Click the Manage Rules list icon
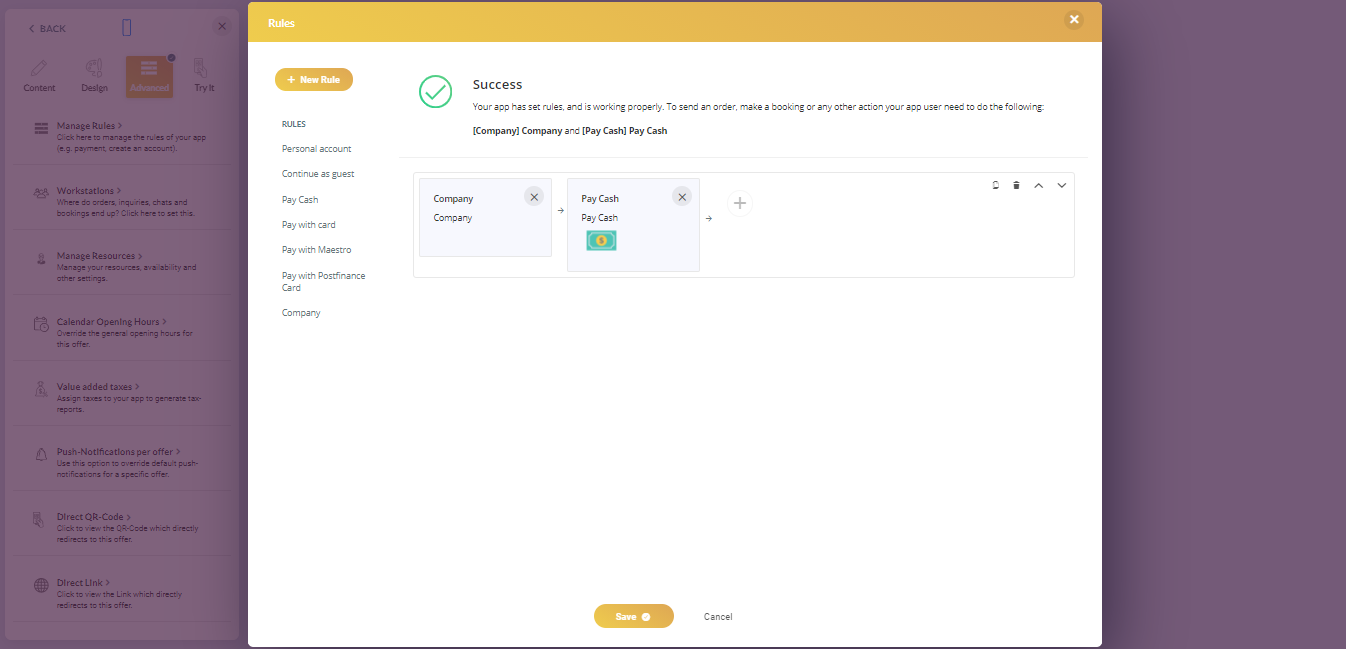 tap(41, 128)
